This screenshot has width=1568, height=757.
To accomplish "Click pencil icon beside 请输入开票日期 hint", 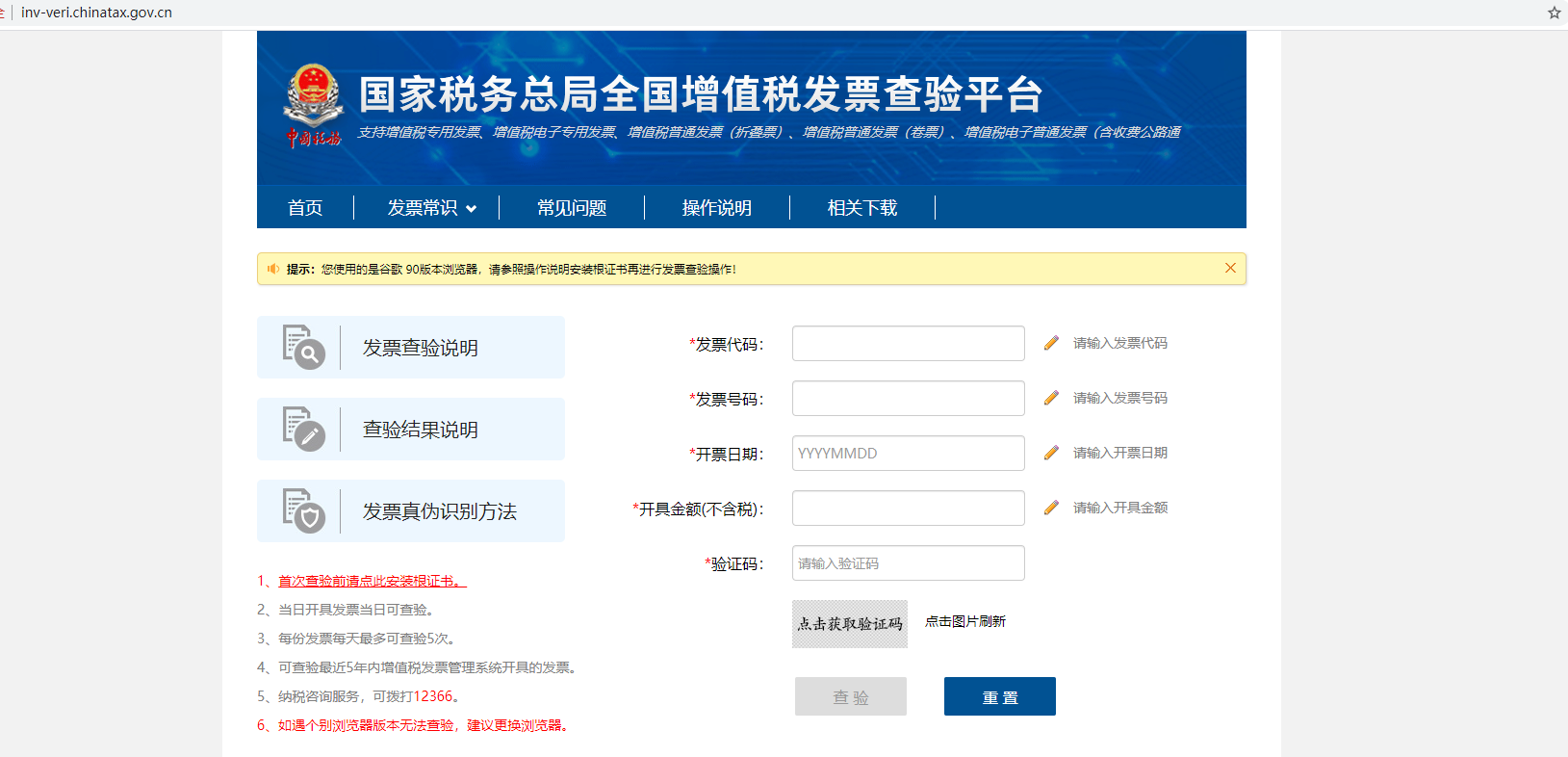I will pos(1051,453).
